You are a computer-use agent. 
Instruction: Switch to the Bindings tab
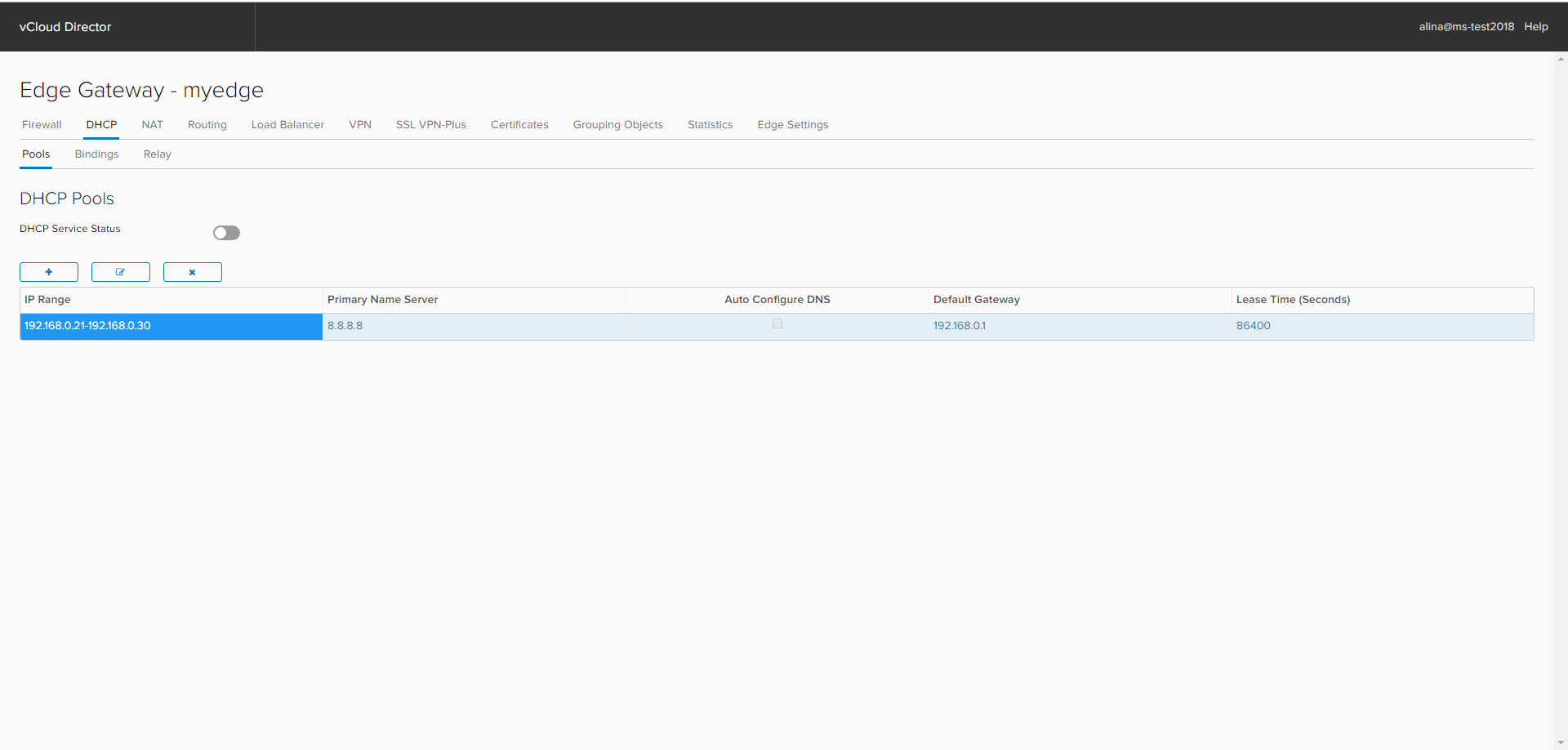coord(96,154)
